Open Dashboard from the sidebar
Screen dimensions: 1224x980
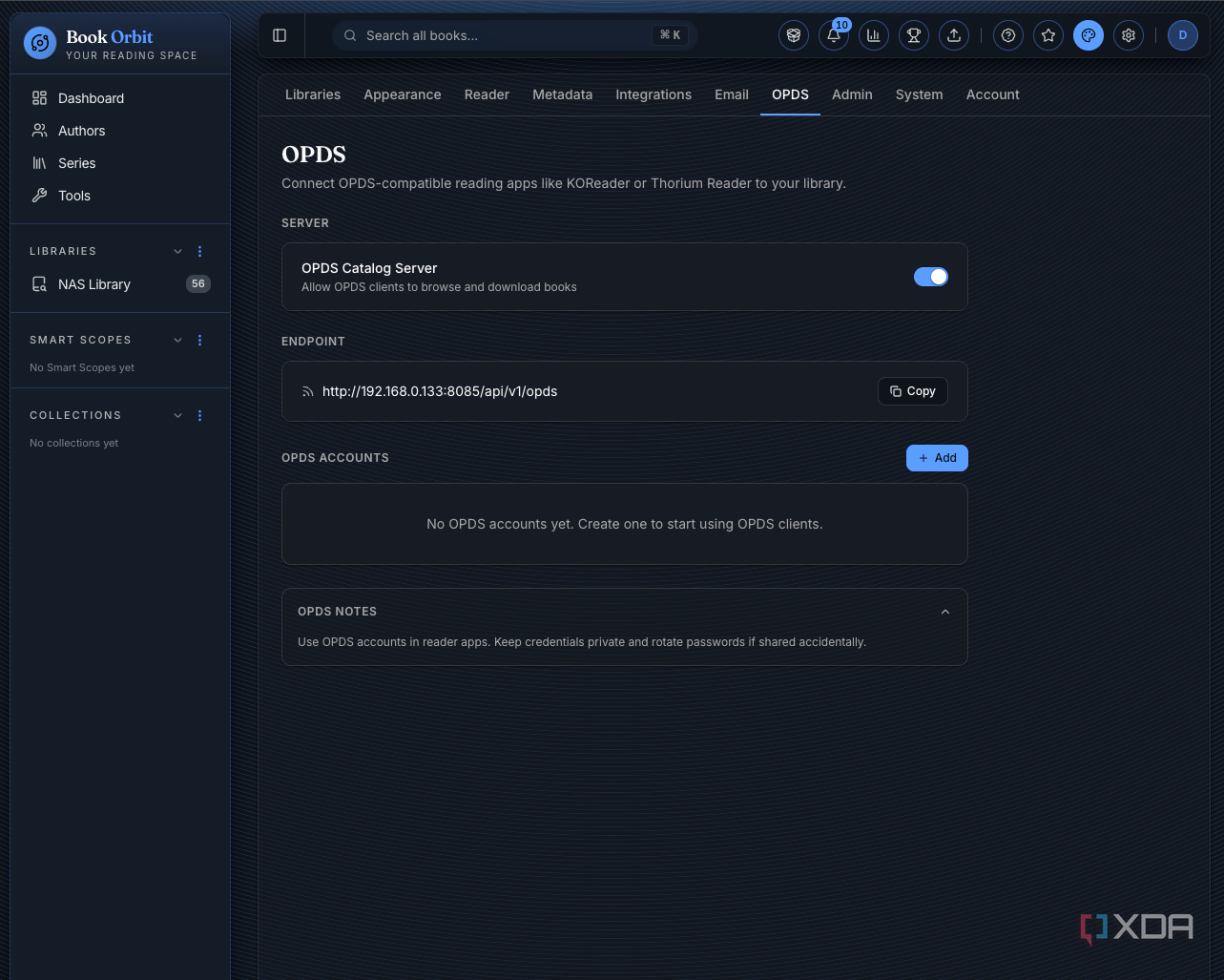pyautogui.click(x=120, y=98)
